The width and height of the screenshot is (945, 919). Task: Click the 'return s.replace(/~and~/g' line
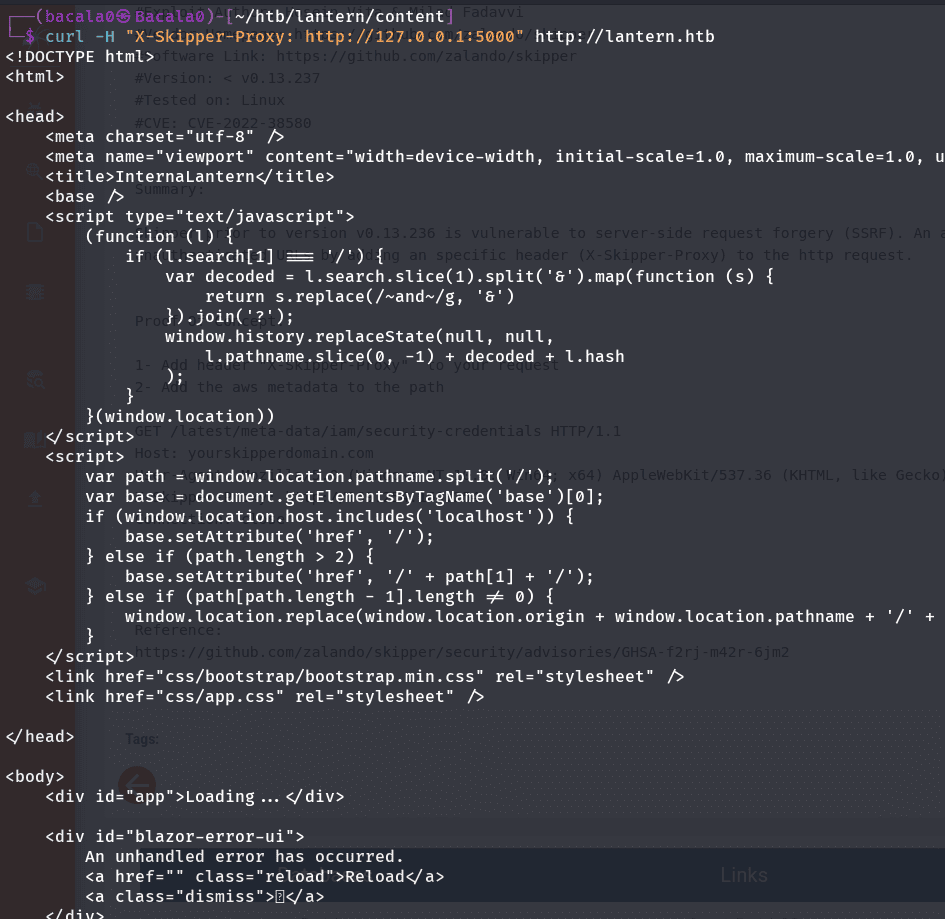[359, 296]
